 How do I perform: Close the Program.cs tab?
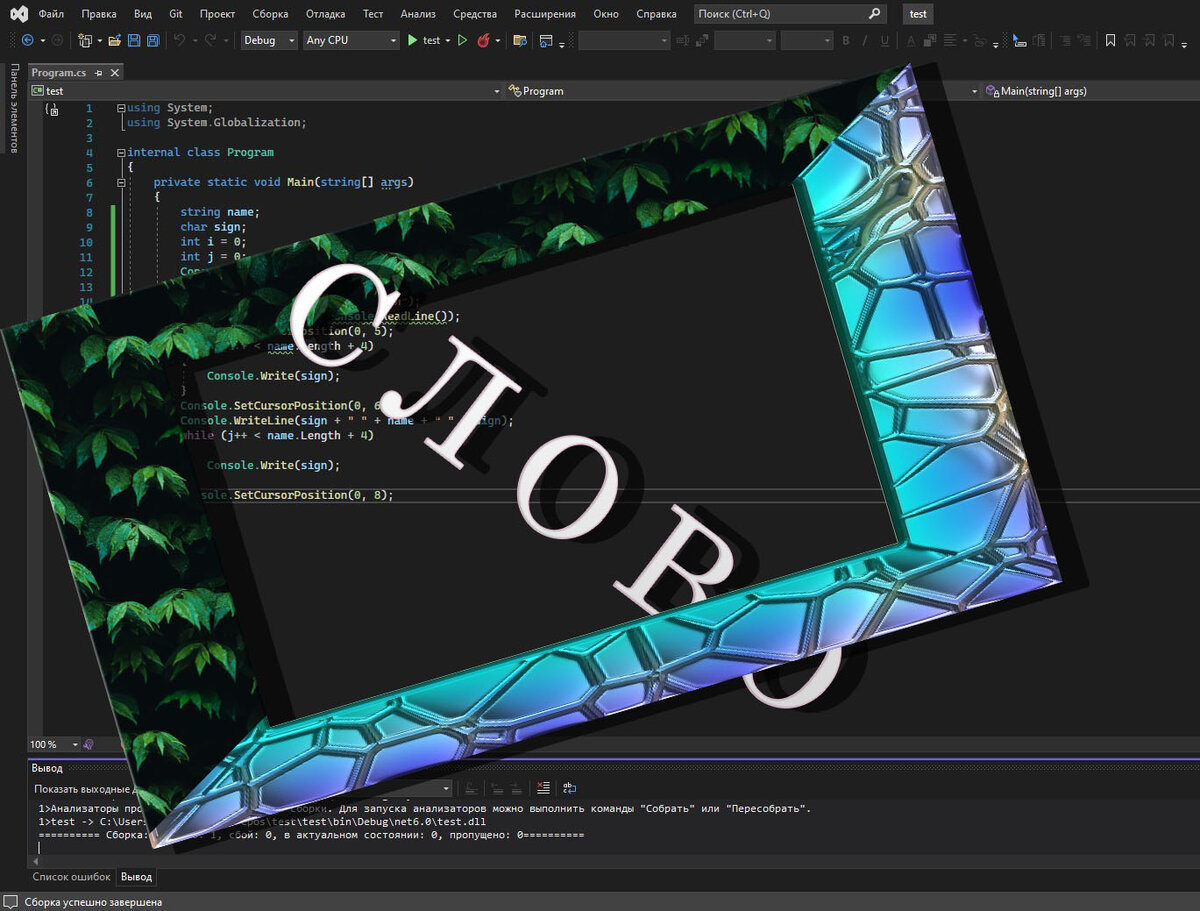[115, 73]
